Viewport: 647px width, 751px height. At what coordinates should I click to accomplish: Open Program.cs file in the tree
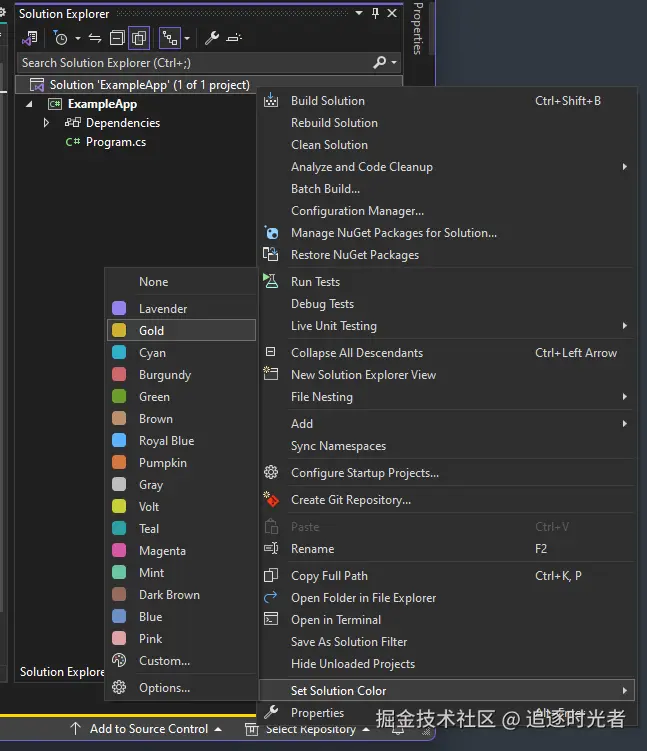coord(115,142)
